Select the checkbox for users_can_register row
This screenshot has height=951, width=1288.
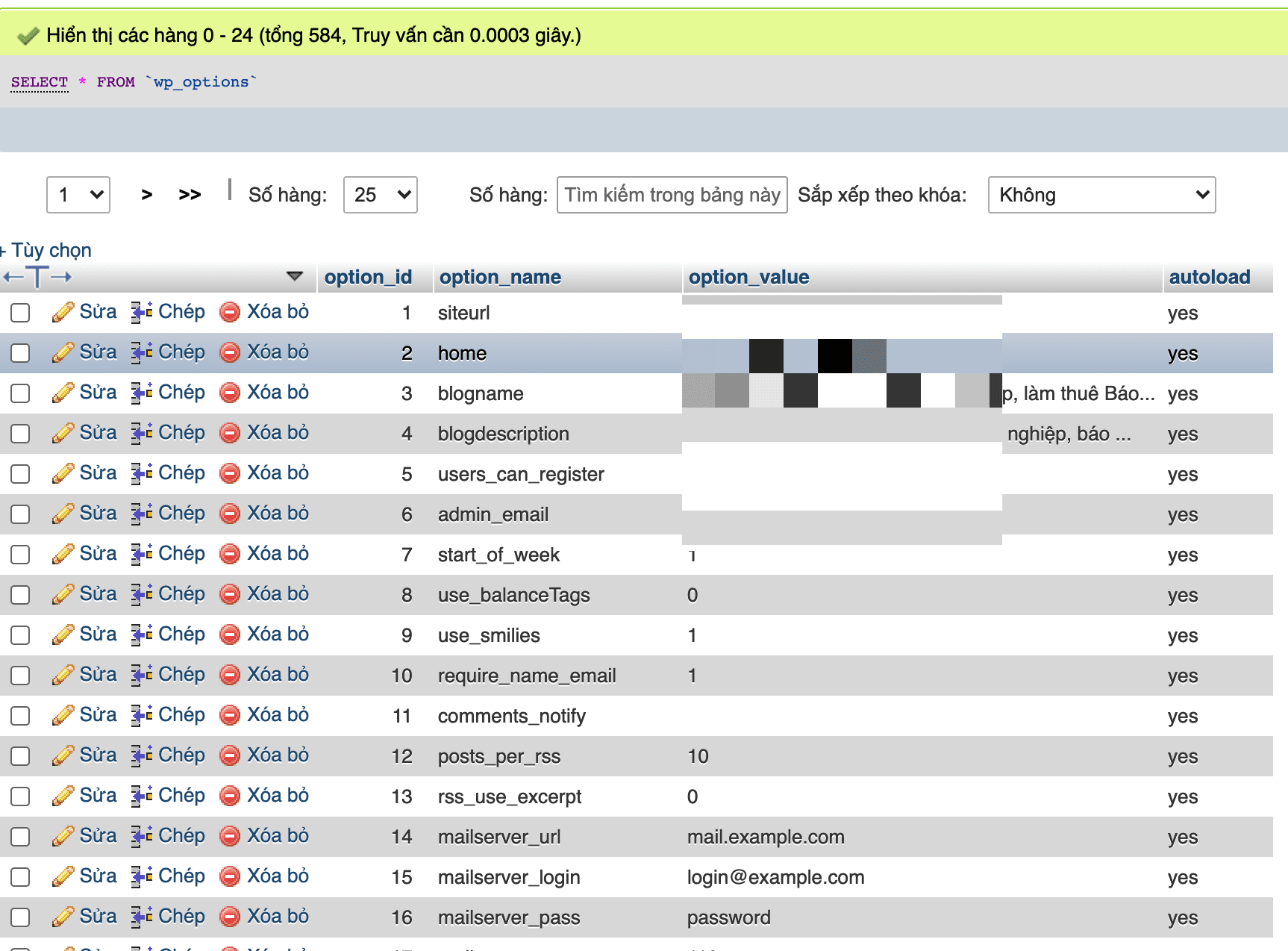[x=20, y=474]
